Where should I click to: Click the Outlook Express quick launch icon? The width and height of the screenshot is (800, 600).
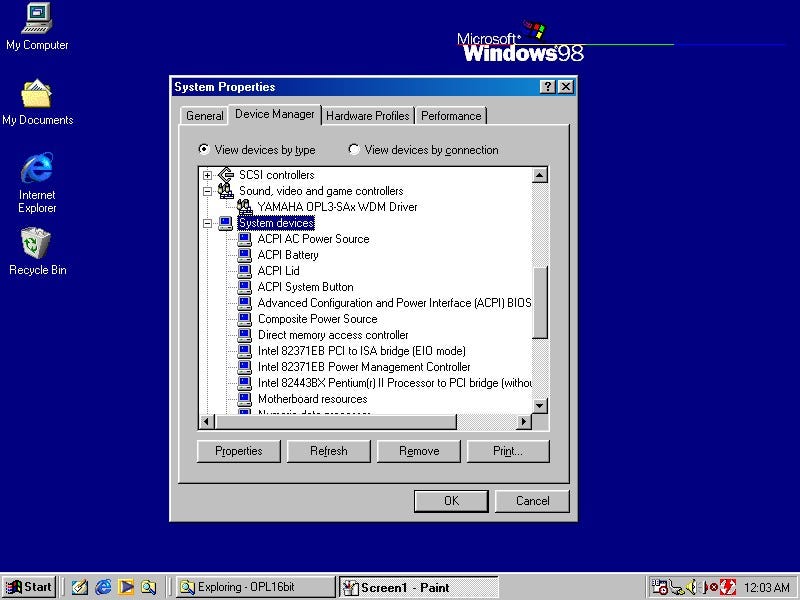[x=79, y=587]
